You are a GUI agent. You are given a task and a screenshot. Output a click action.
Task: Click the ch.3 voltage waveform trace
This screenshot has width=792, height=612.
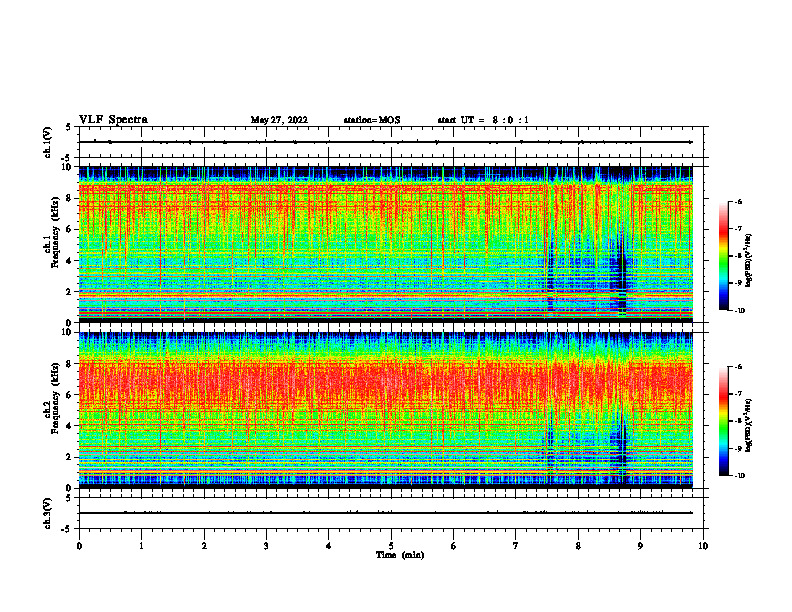coord(385,513)
